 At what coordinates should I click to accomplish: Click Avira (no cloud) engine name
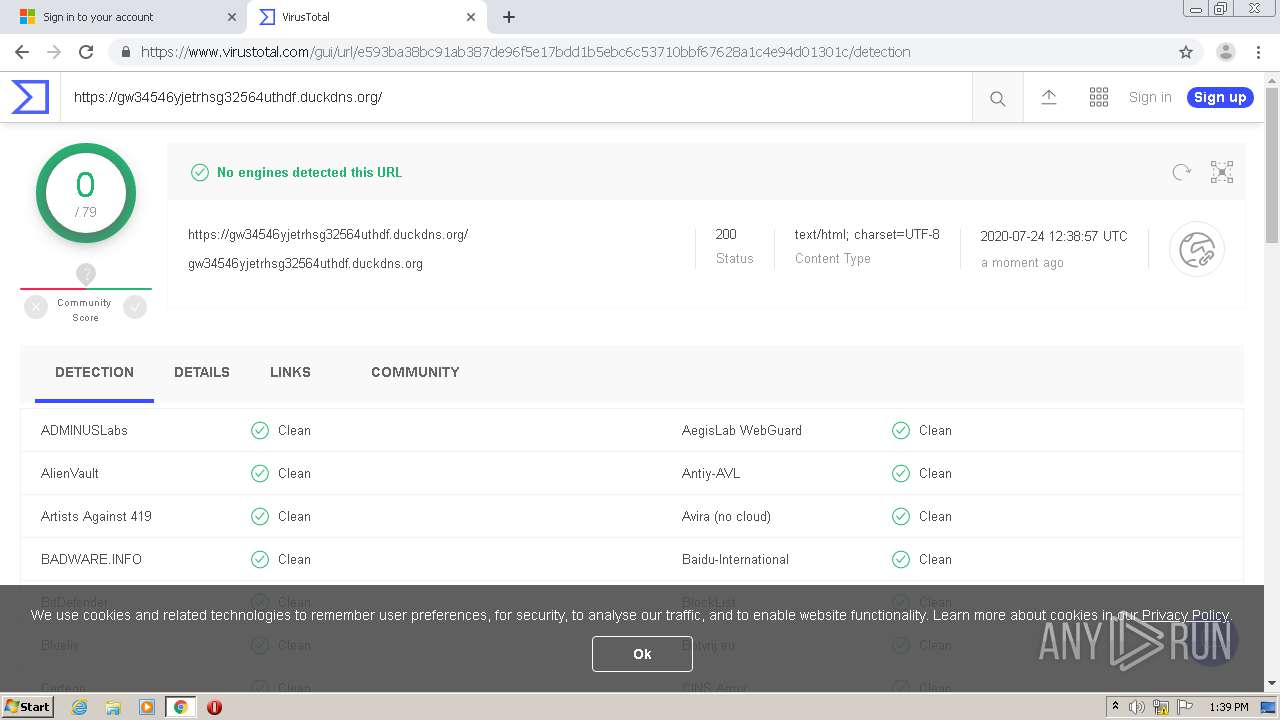726,516
